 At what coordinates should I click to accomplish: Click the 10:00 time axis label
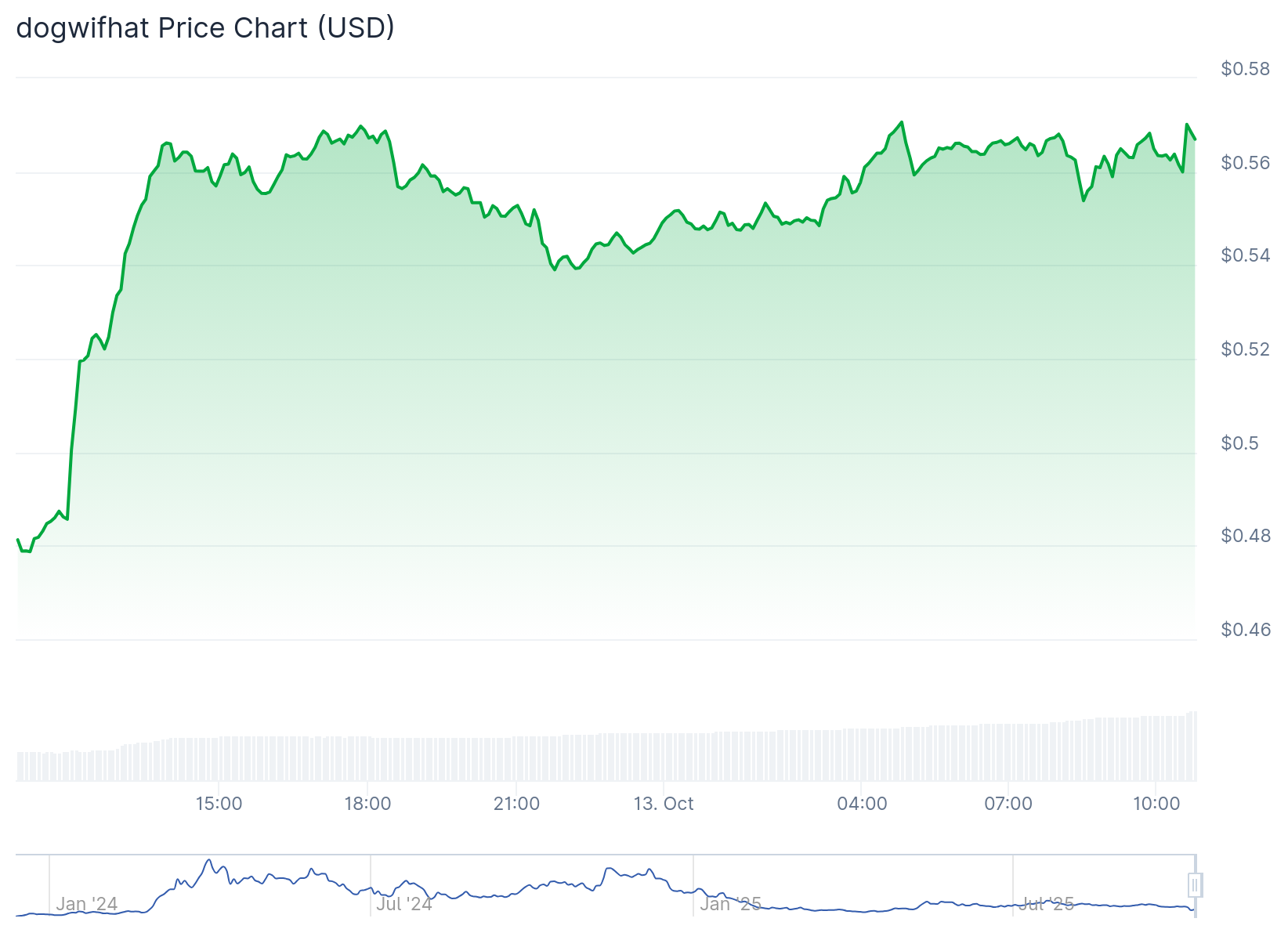pos(1156,804)
